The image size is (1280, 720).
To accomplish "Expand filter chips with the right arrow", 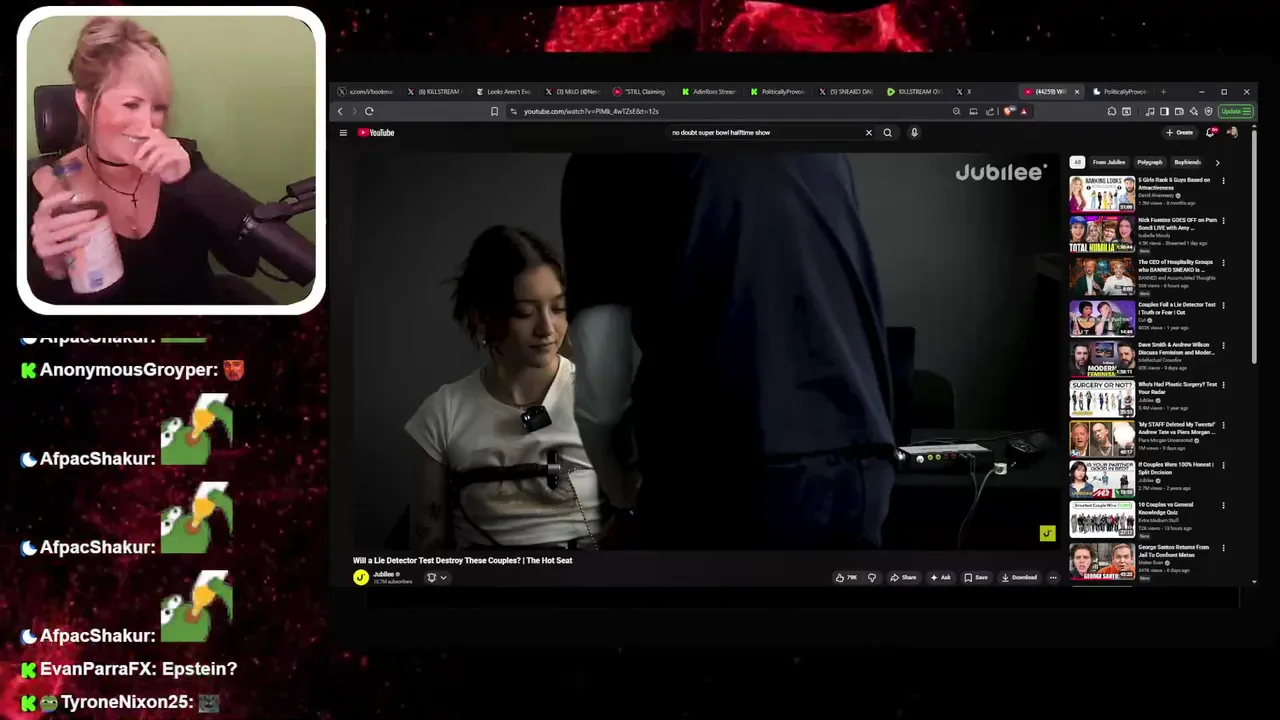I will click(1217, 162).
